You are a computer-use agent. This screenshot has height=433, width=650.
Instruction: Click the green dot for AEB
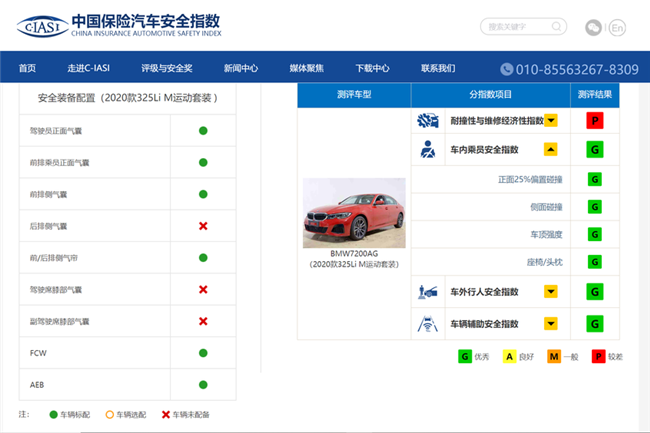point(203,385)
